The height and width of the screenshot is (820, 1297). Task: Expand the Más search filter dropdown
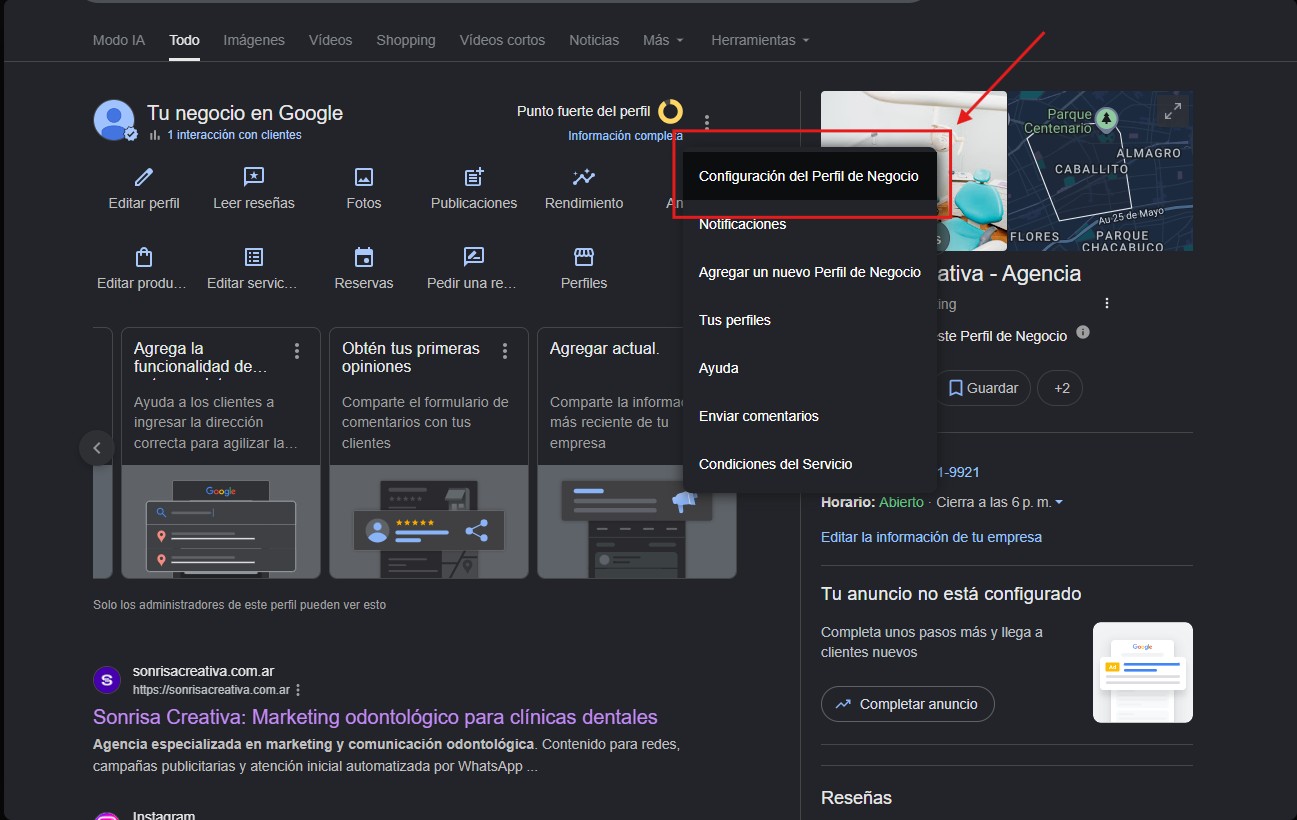[663, 40]
